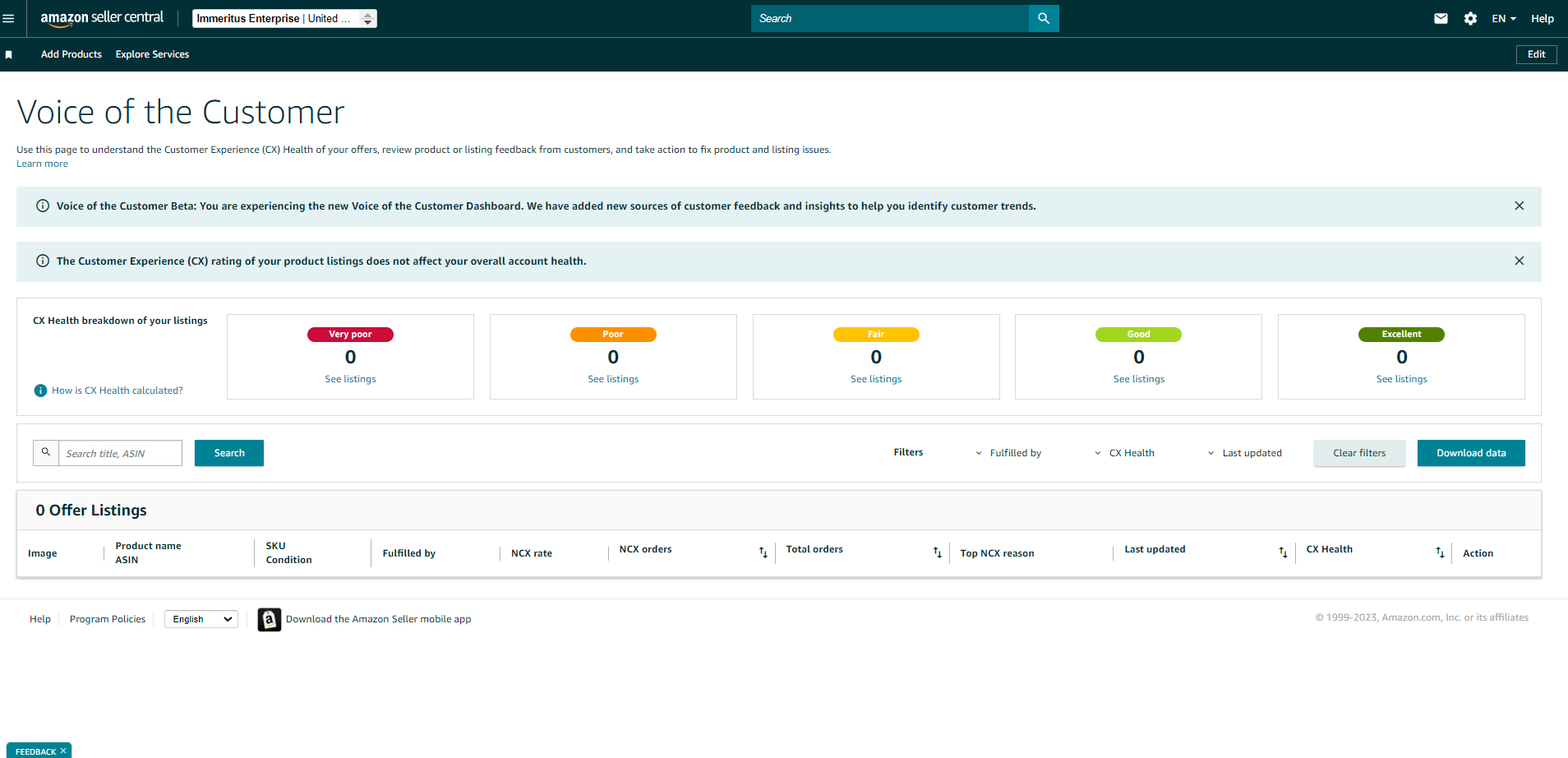
Task: Sort by Total orders column arrows
Action: (938, 552)
